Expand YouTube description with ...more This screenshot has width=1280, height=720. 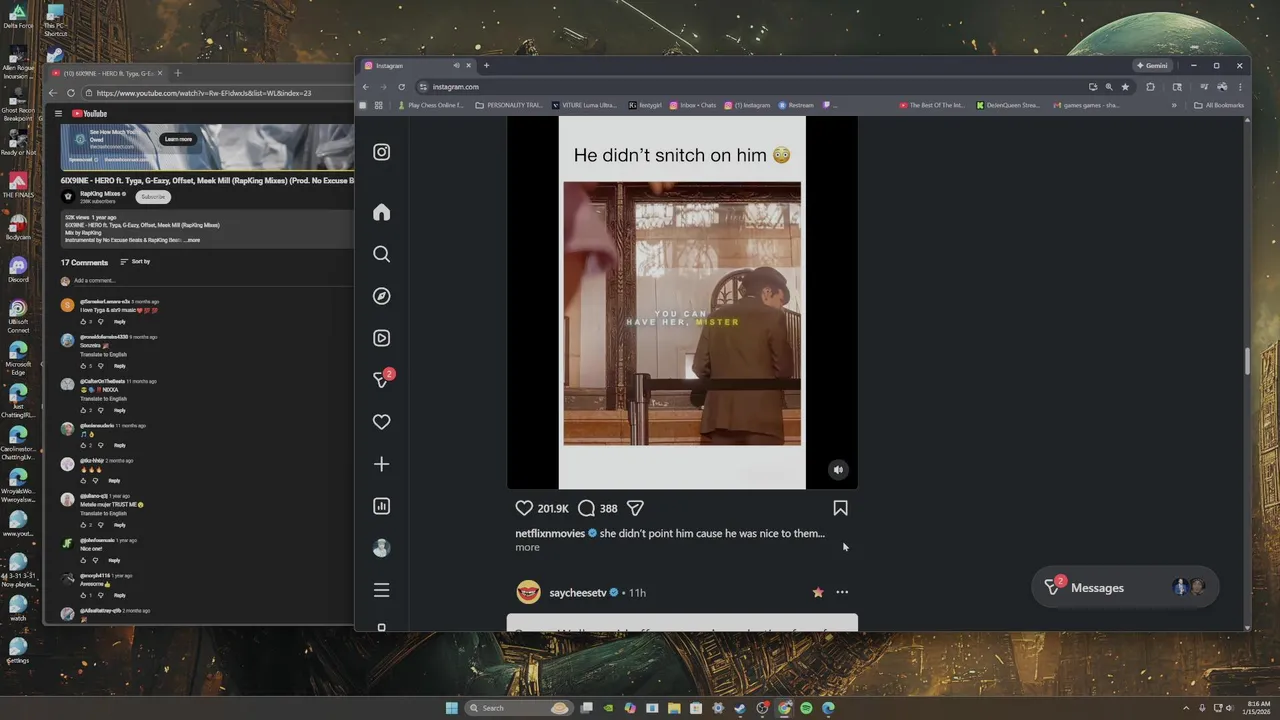(x=193, y=240)
